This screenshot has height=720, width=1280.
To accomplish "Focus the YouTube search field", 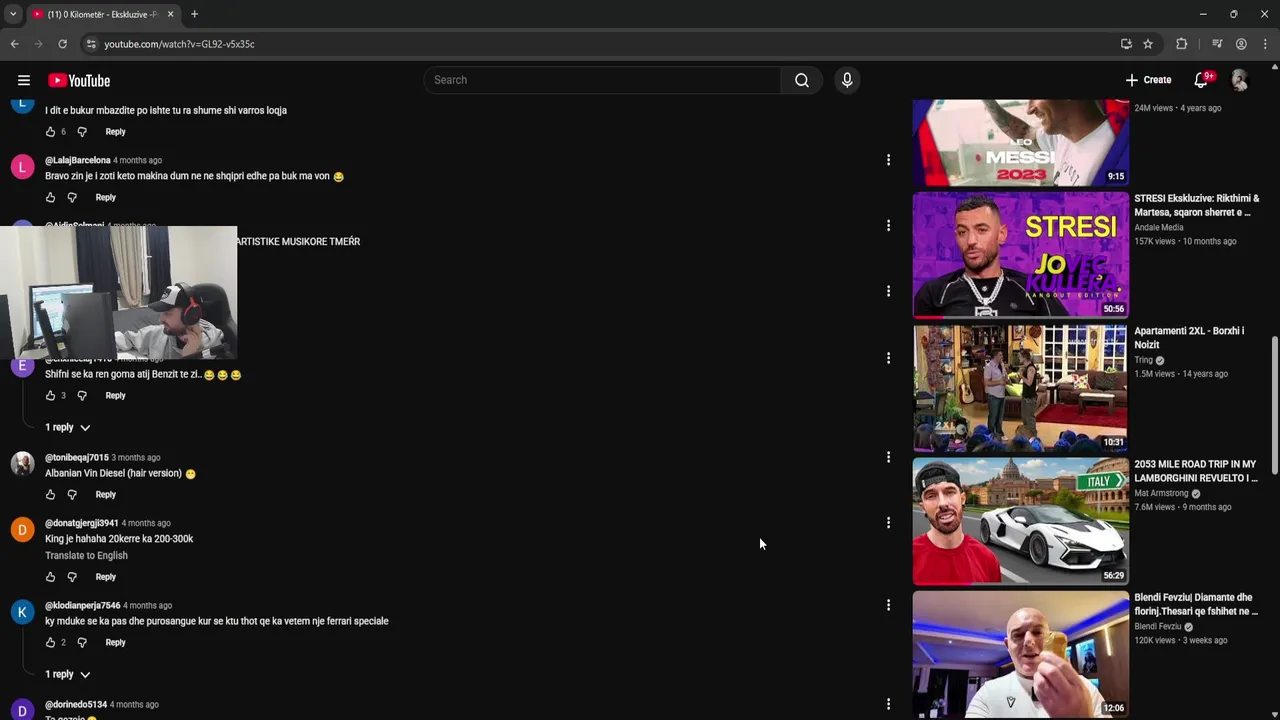I will point(603,80).
